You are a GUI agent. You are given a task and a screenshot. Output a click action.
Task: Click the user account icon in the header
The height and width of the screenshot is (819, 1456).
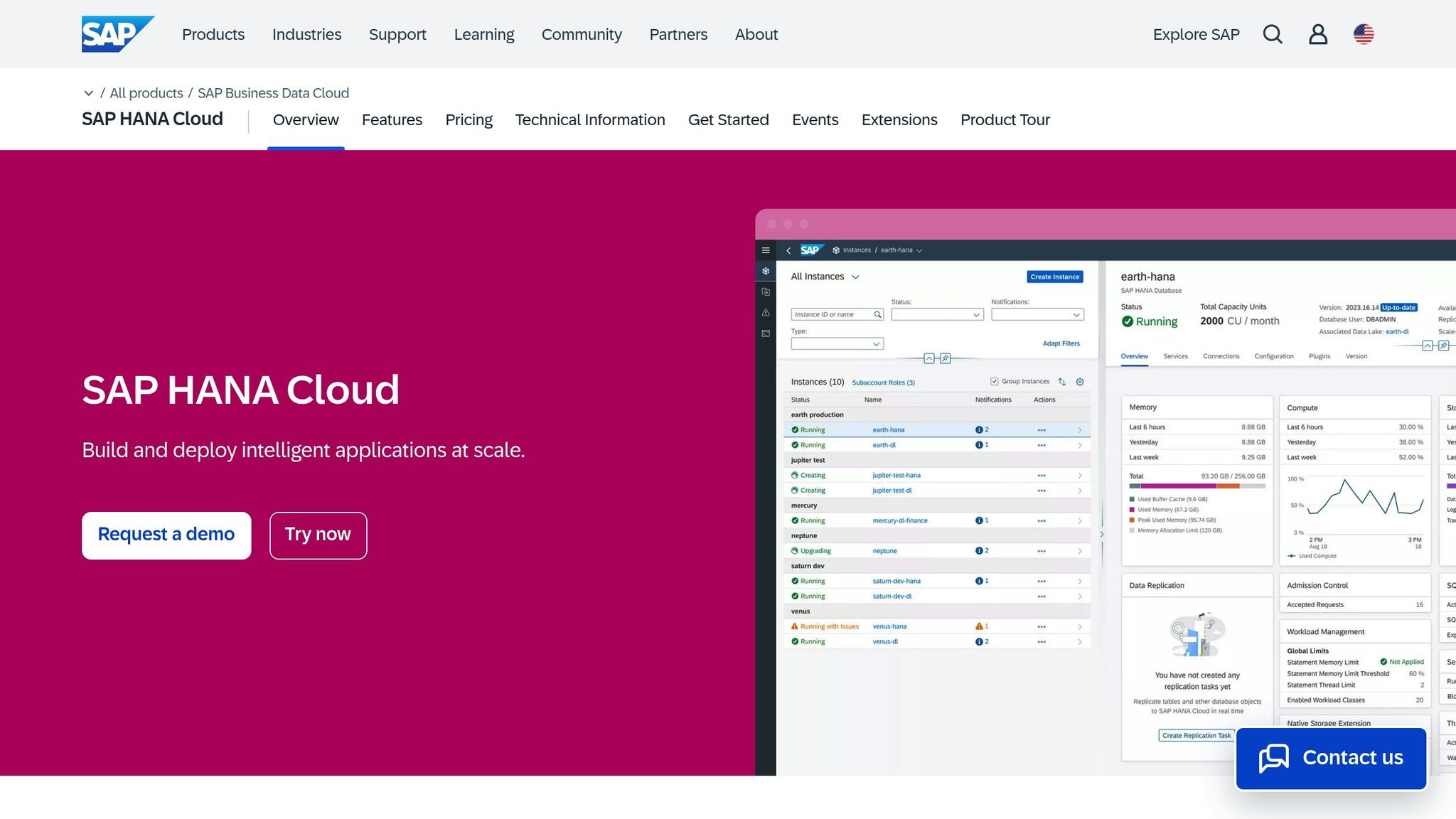(x=1318, y=33)
